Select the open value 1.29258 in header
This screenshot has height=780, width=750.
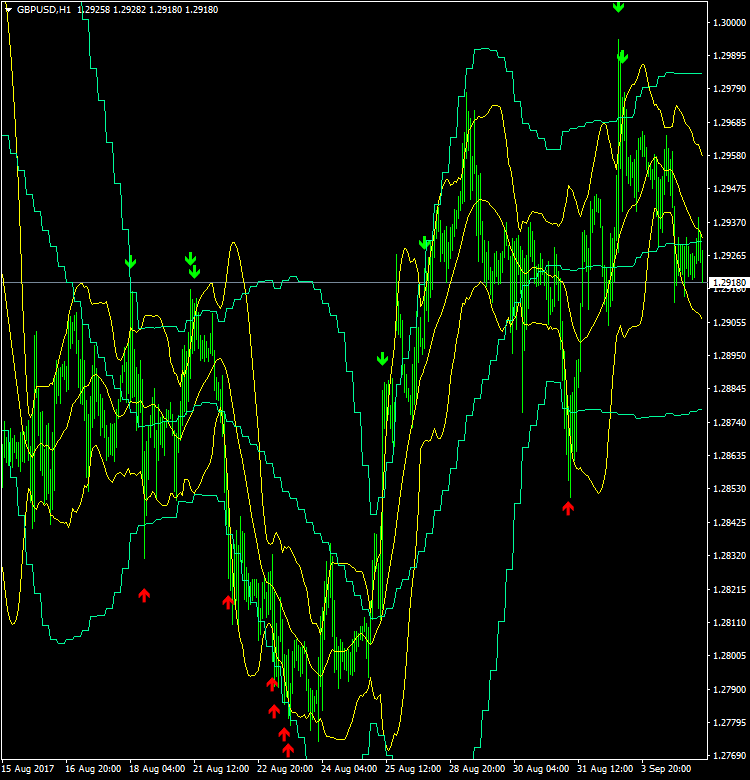pos(94,9)
